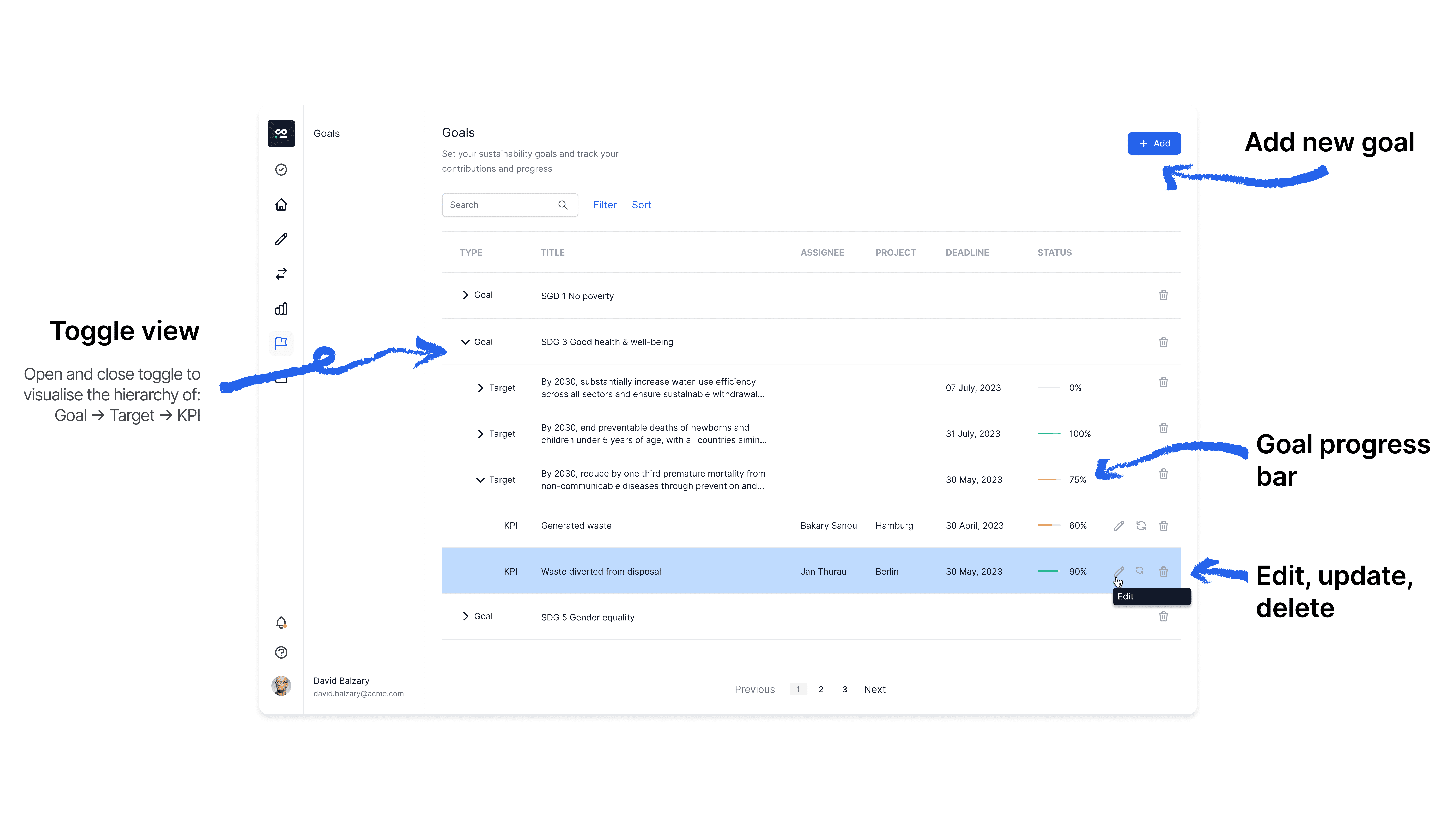Collapse the SDG 3 Good health goal
Screen dimensions: 1456x819
(x=465, y=342)
